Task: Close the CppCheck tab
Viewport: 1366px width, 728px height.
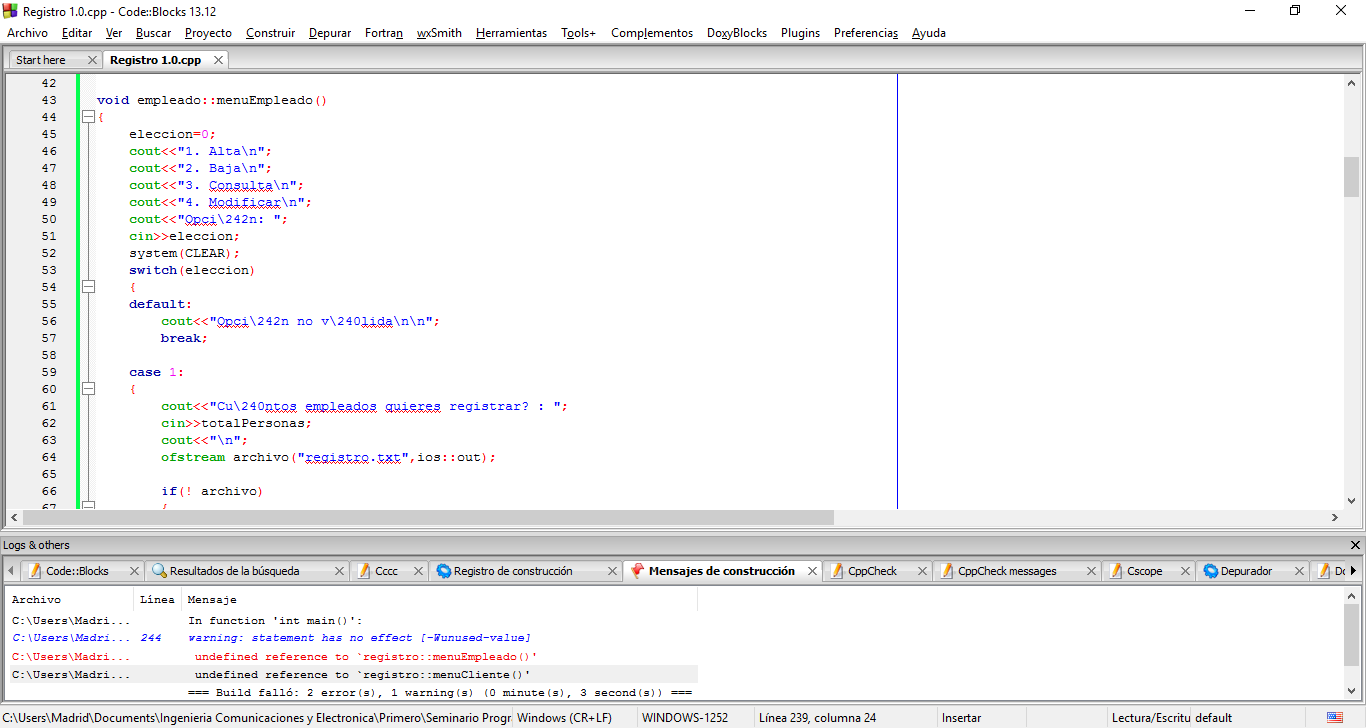Action: click(922, 571)
